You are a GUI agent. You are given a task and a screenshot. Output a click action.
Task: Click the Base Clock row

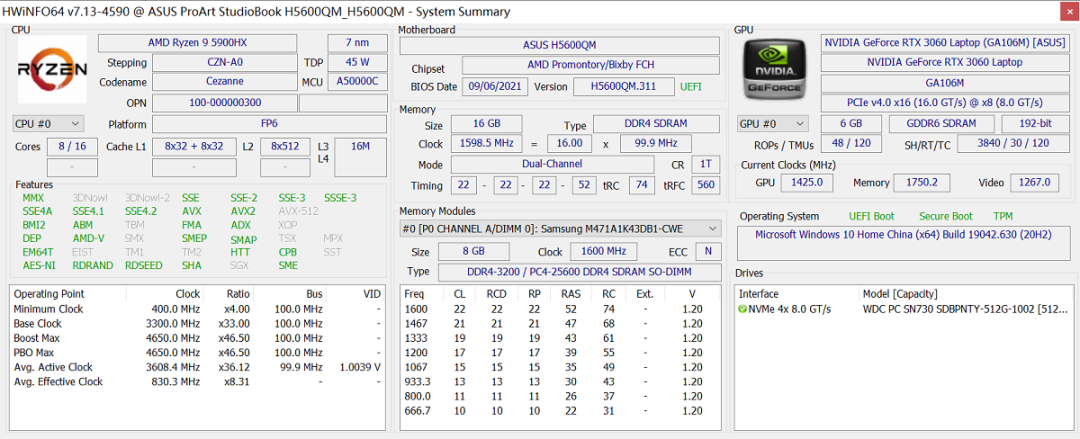click(197, 323)
